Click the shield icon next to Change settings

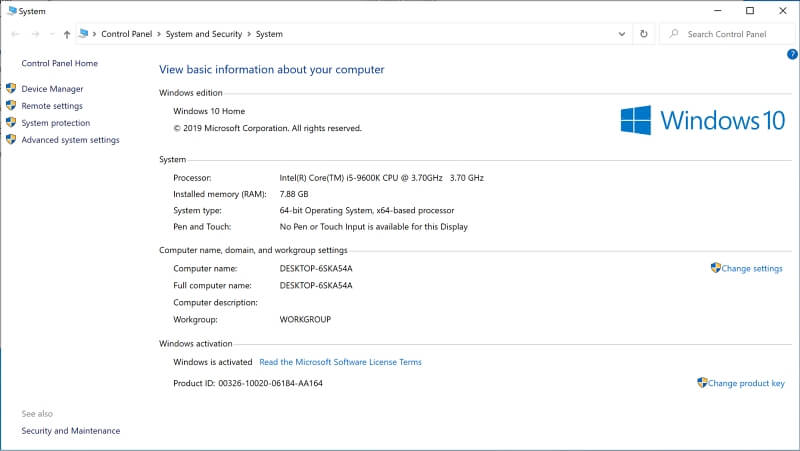point(715,268)
